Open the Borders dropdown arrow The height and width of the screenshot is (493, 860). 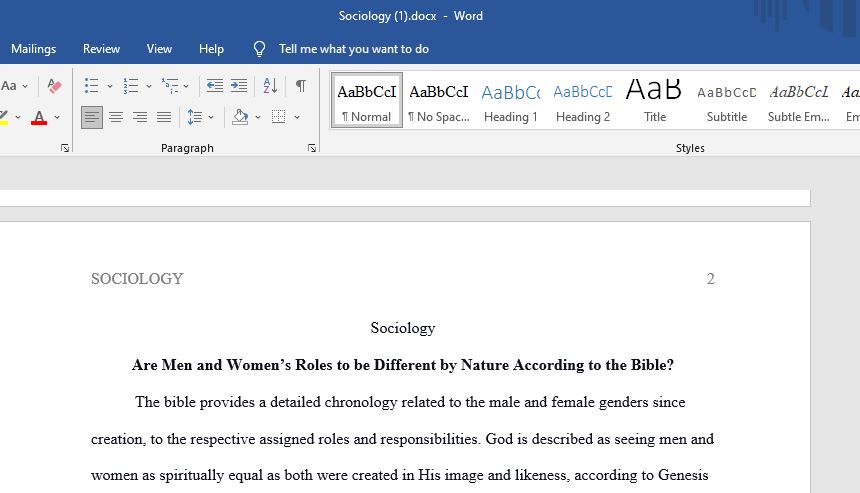(297, 117)
